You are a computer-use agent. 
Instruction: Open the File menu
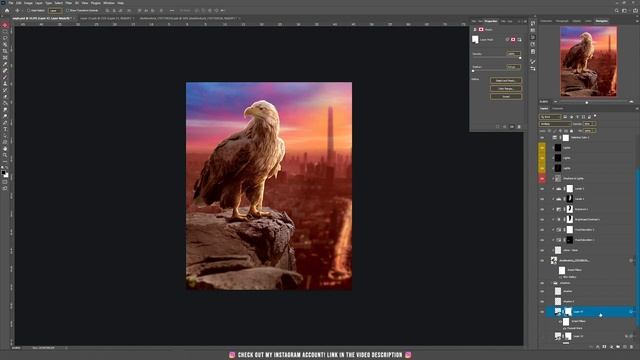(x=11, y=3)
